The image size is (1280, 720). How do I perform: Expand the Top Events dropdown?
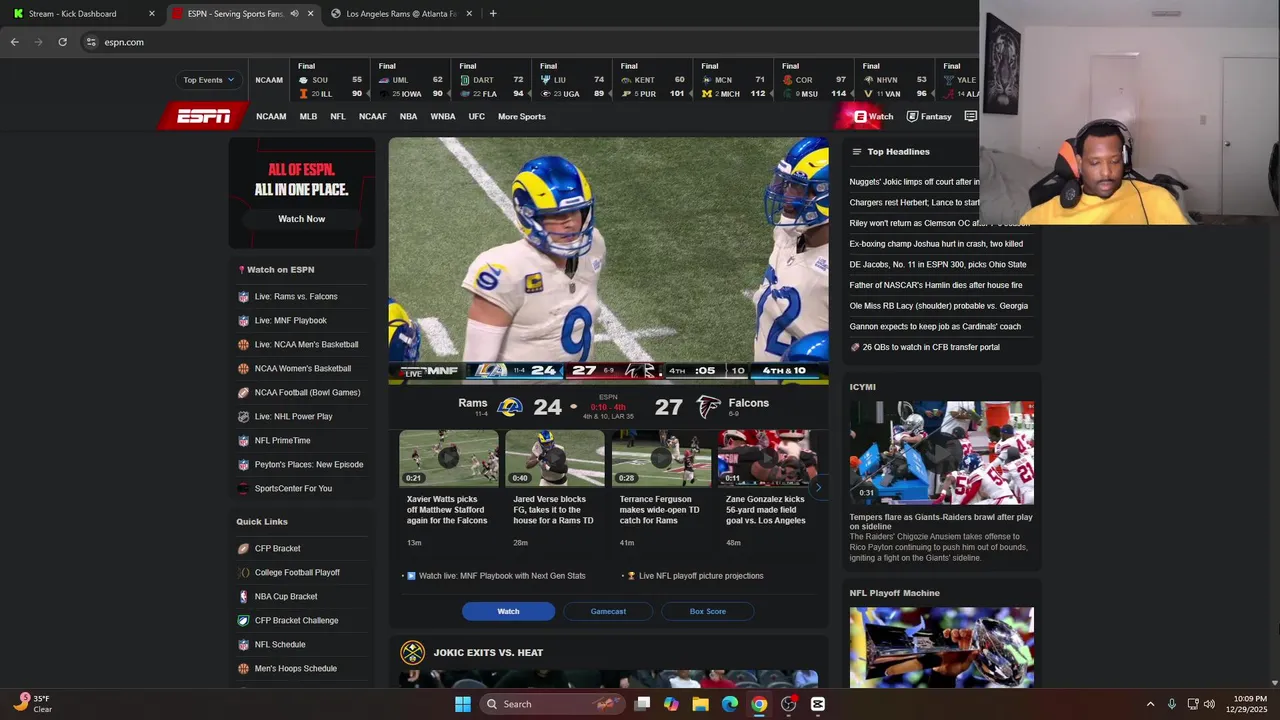tap(208, 80)
